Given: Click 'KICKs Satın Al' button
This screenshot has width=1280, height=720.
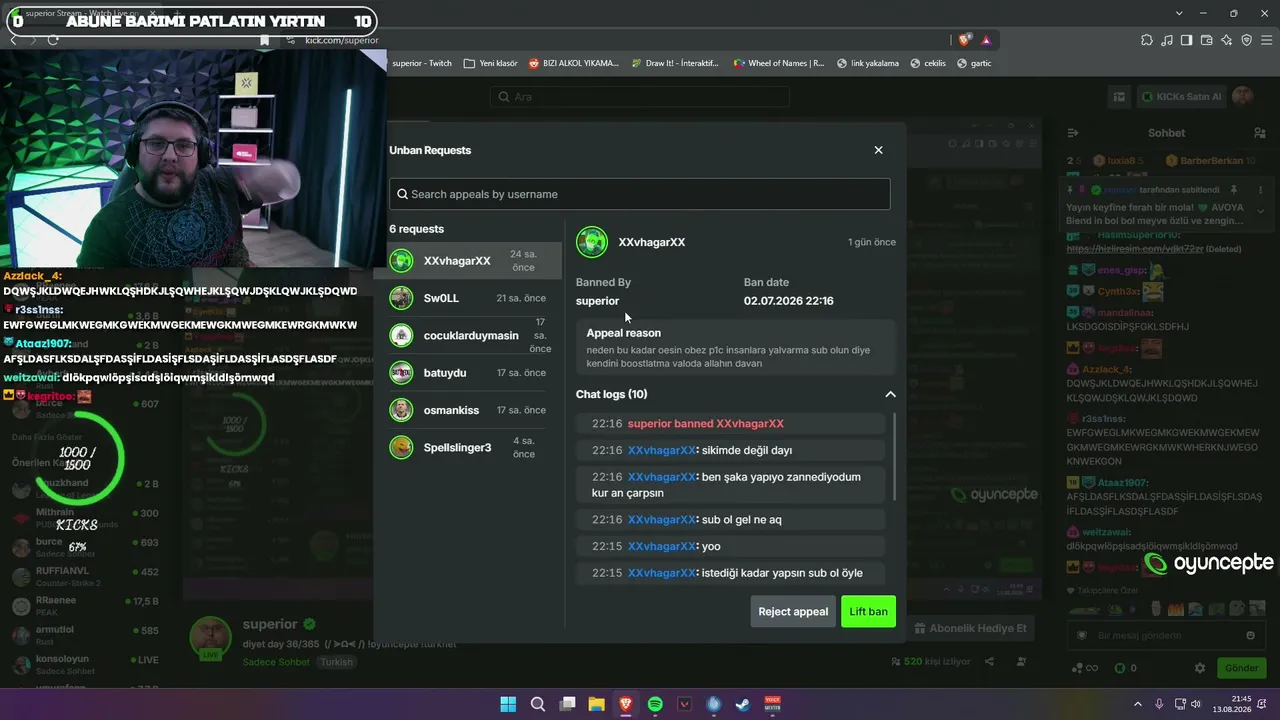Looking at the screenshot, I should click(1180, 97).
